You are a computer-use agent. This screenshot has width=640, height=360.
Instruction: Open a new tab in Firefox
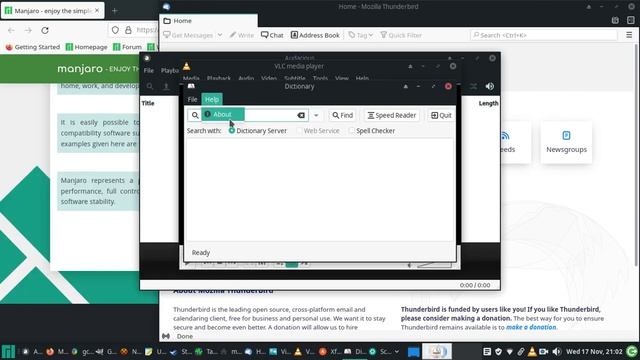[115, 11]
